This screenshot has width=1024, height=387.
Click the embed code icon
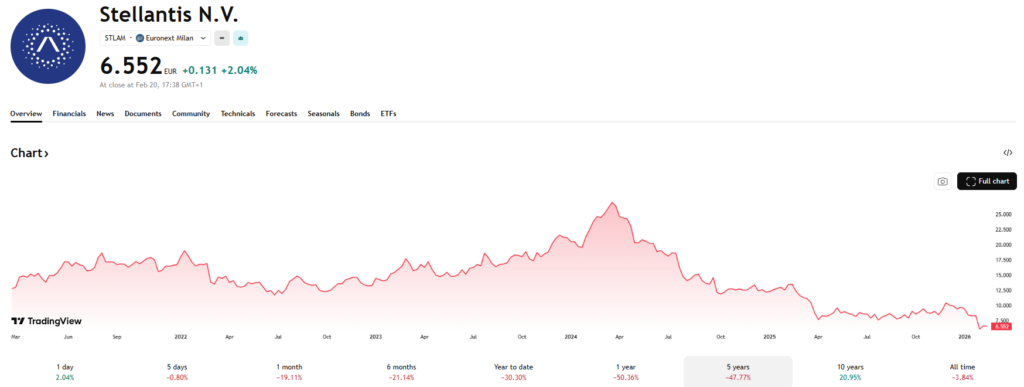coord(1008,153)
